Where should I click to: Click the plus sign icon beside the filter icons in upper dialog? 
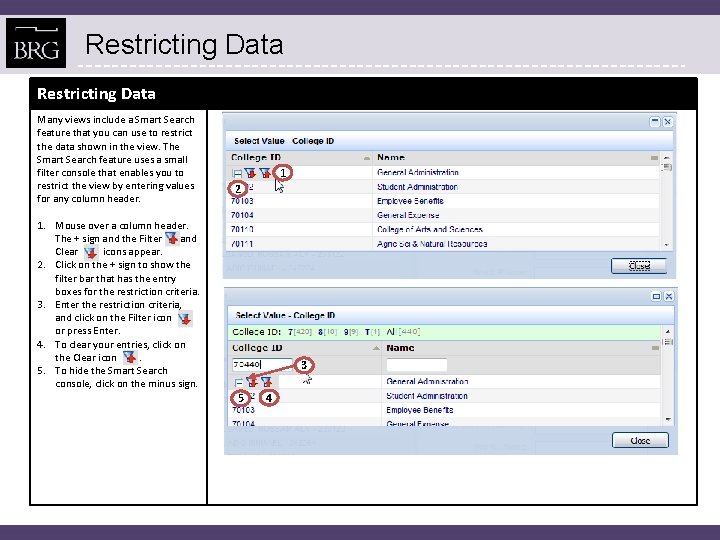(237, 174)
